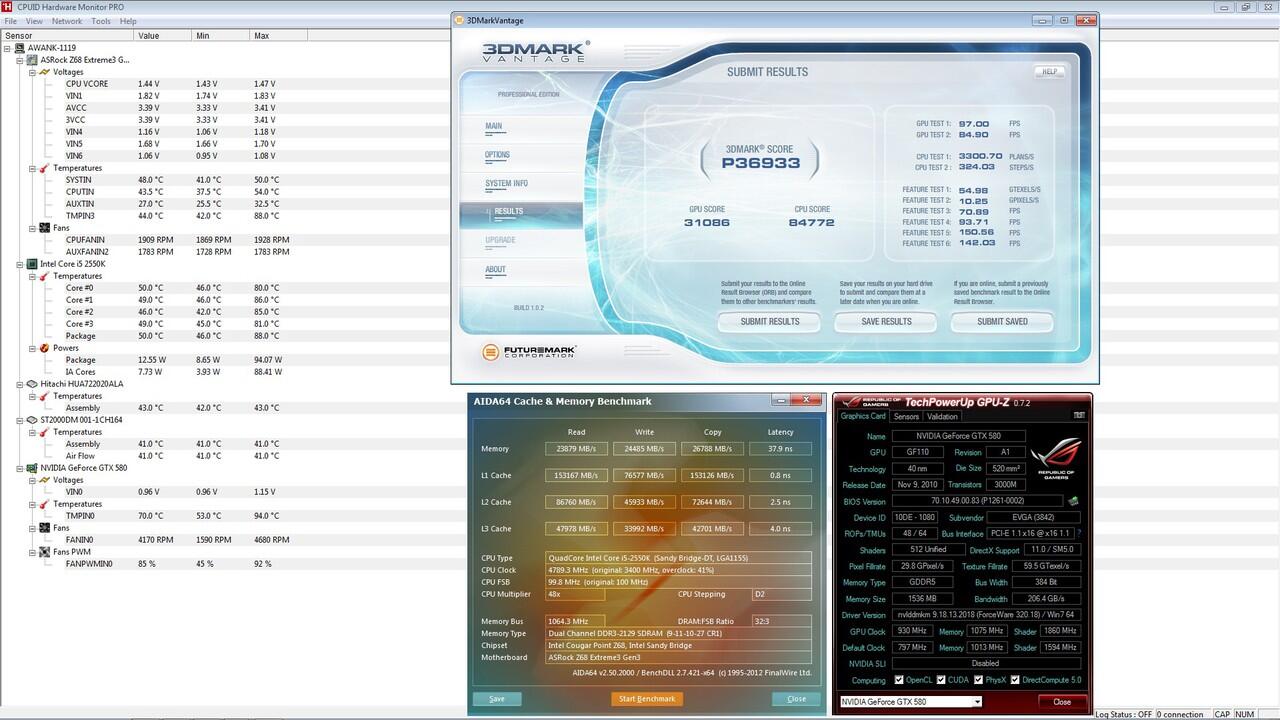
Task: Collapse the Intel Core i5 2550K tree node
Action: [x=20, y=264]
